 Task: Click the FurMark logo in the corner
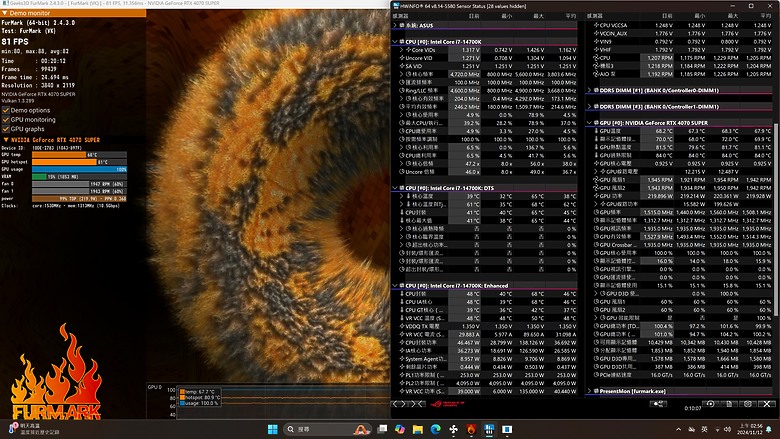pyautogui.click(x=56, y=371)
